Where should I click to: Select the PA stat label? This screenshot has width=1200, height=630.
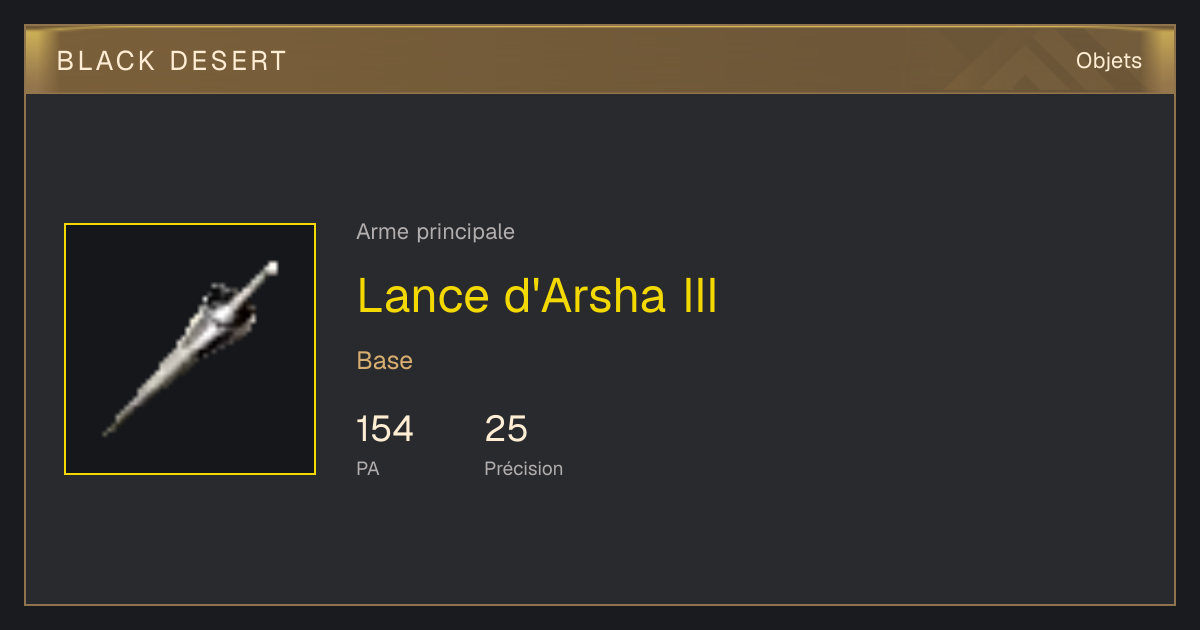tap(368, 468)
